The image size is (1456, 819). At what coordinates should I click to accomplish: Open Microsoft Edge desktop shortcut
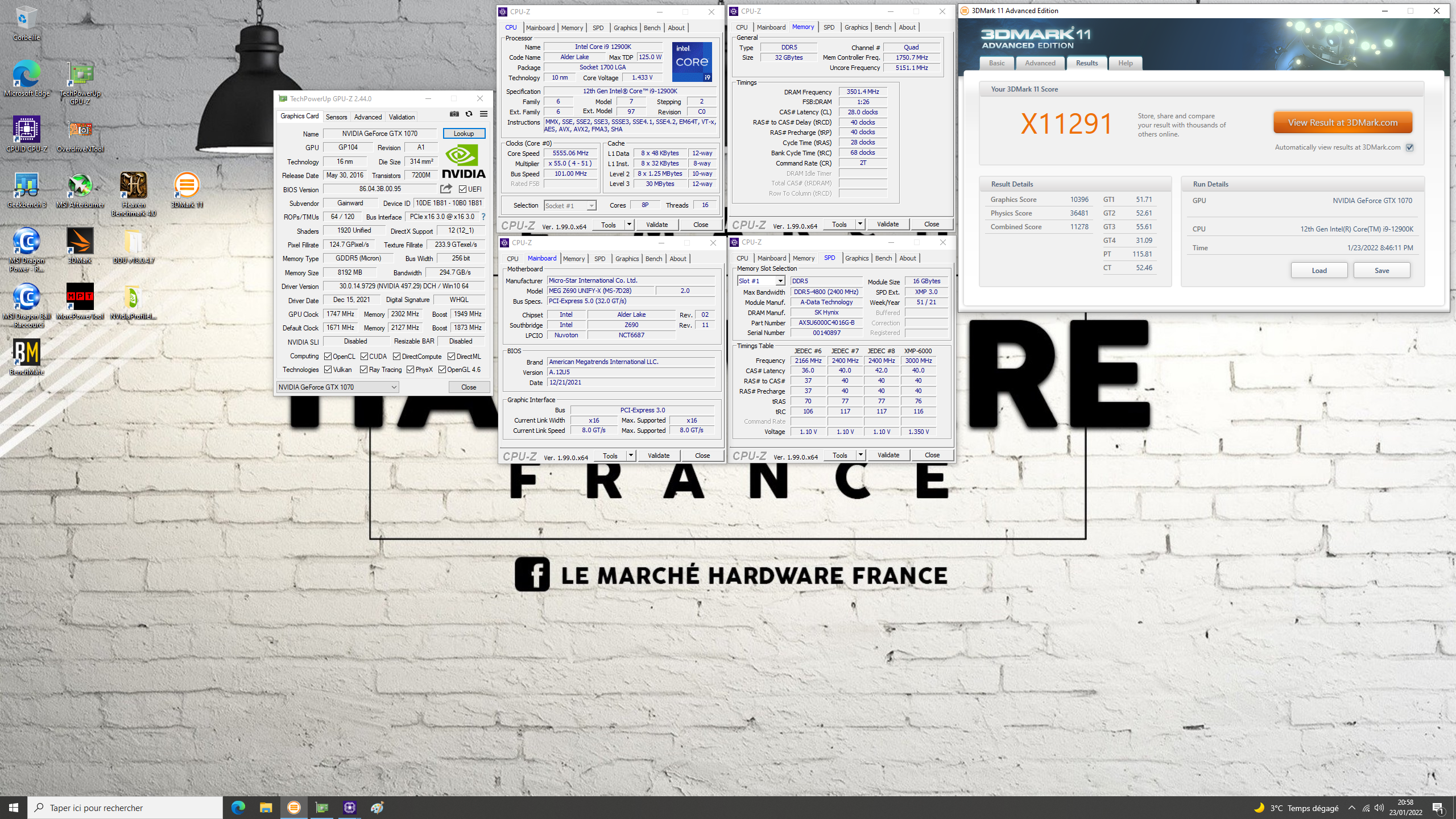[x=26, y=79]
